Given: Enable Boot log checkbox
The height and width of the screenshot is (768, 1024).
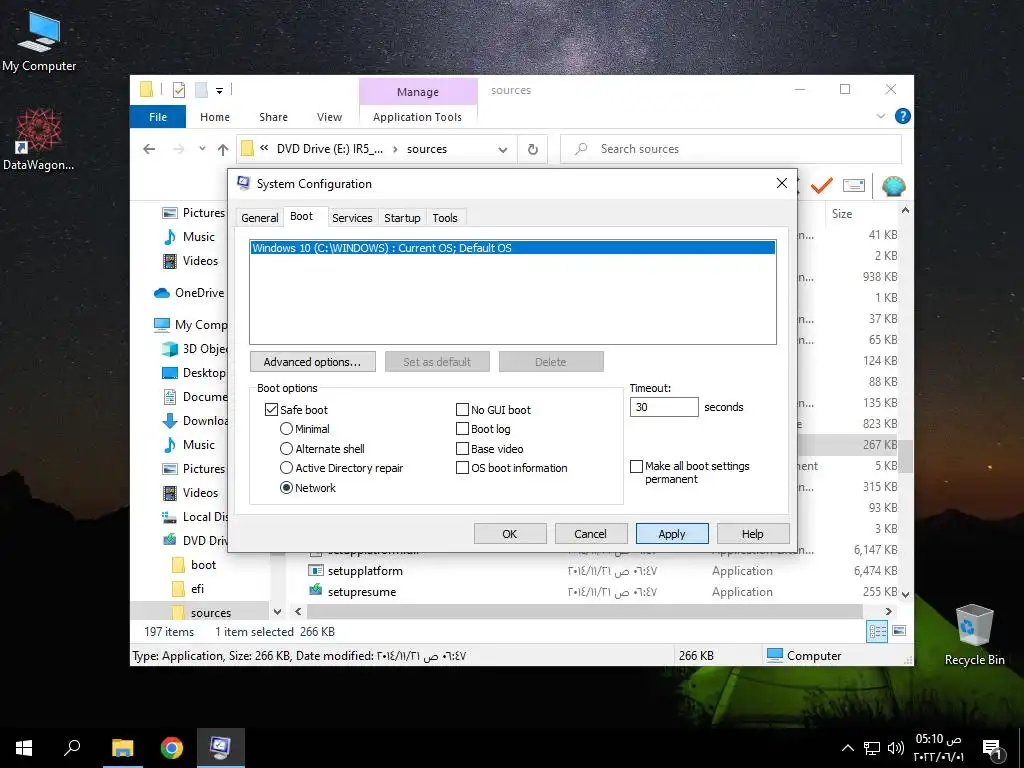Looking at the screenshot, I should (x=462, y=429).
